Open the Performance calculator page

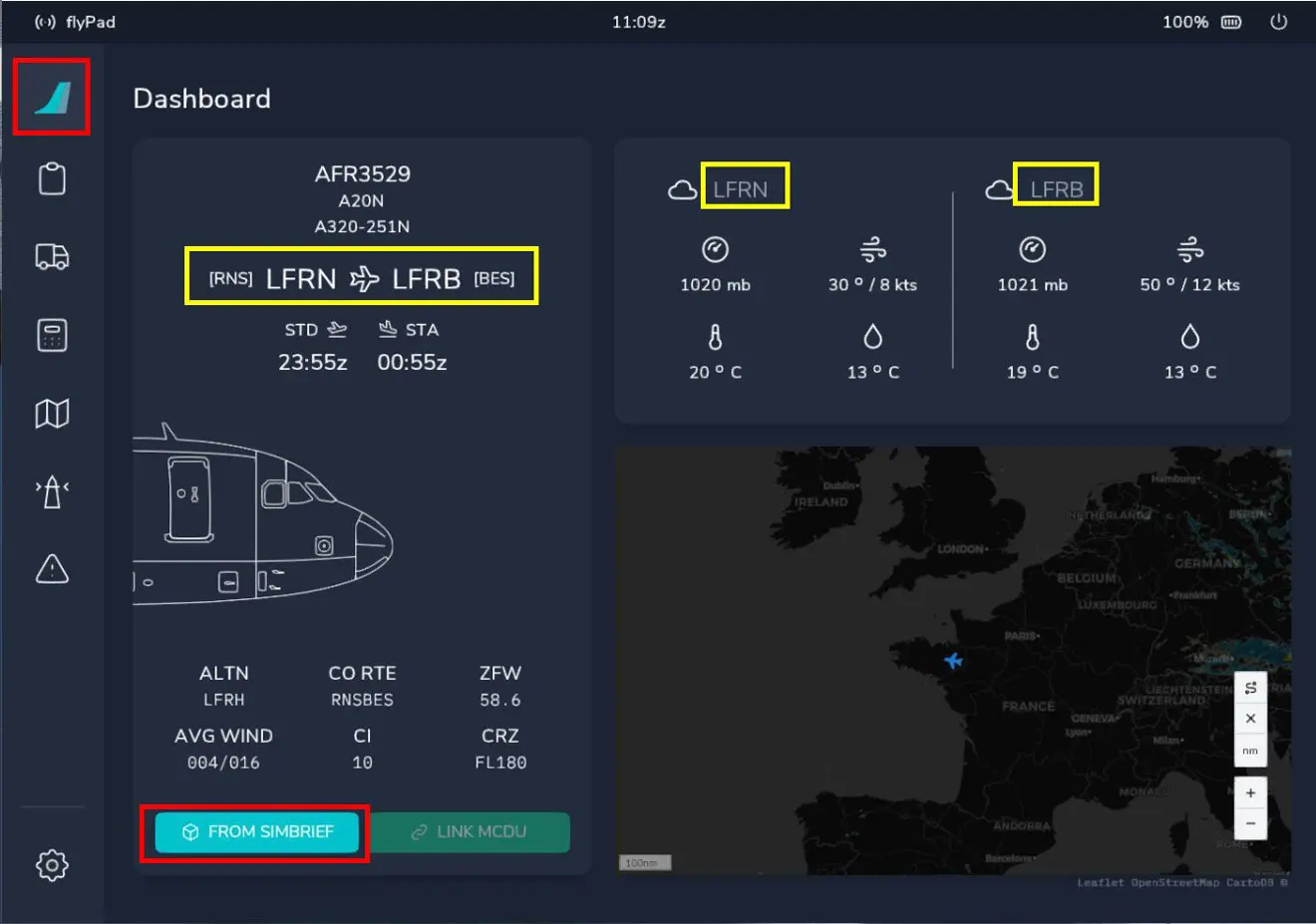click(x=52, y=335)
